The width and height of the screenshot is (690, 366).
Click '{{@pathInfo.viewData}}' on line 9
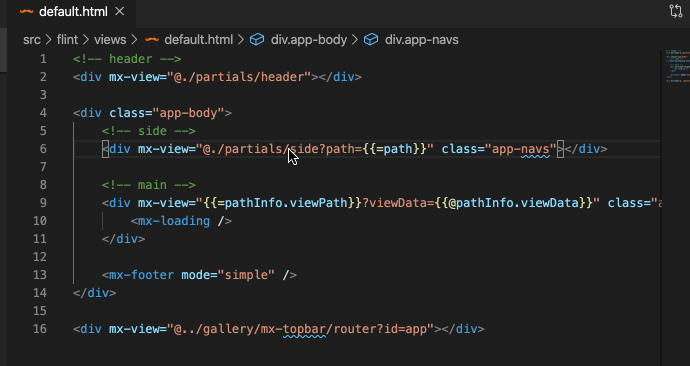click(514, 203)
